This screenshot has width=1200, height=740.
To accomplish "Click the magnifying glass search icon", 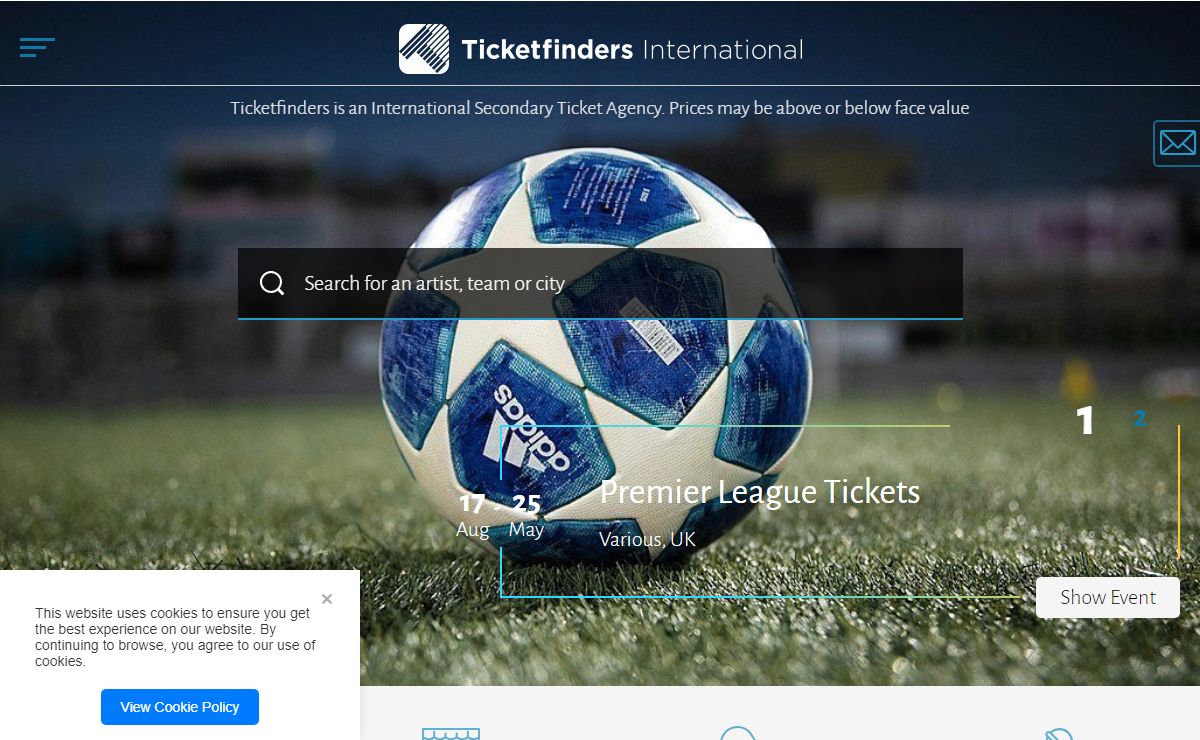I will (272, 283).
